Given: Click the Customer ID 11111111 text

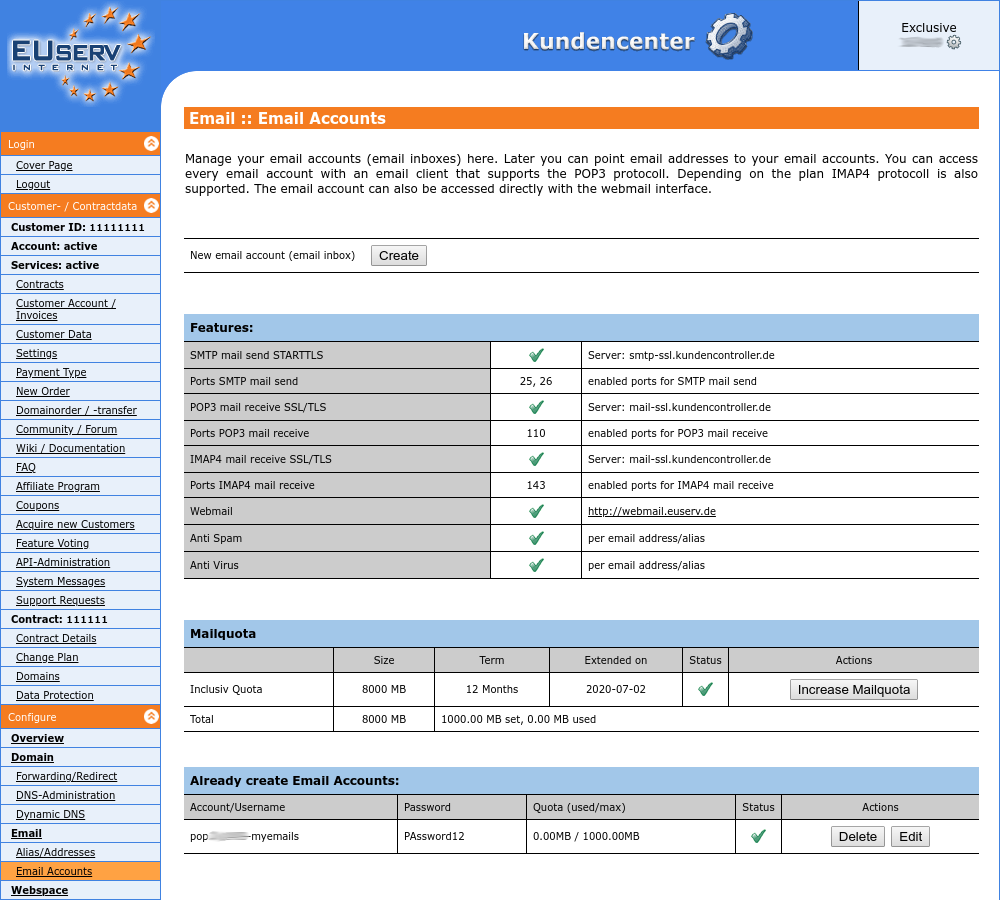Looking at the screenshot, I should (78, 227).
